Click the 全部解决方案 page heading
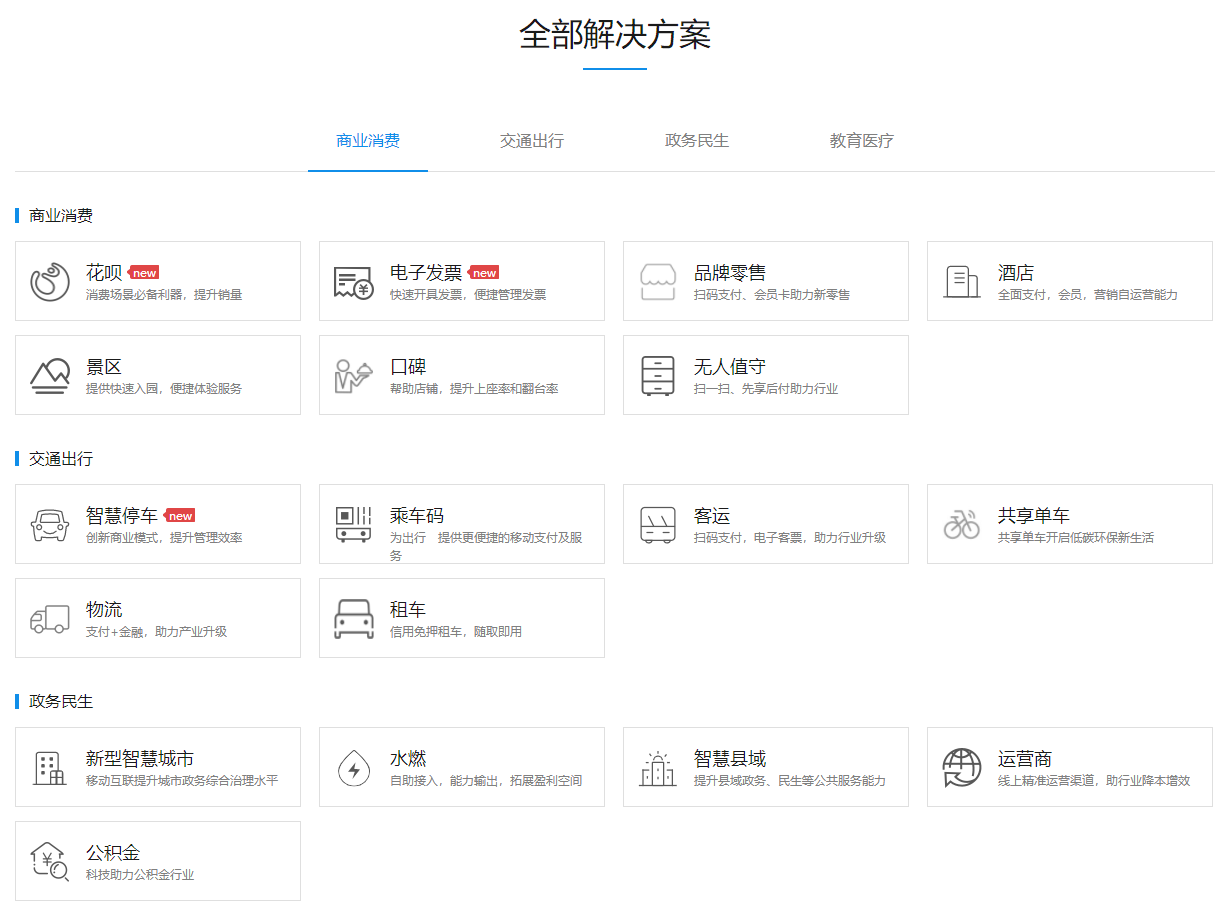The height and width of the screenshot is (906, 1226). [615, 34]
